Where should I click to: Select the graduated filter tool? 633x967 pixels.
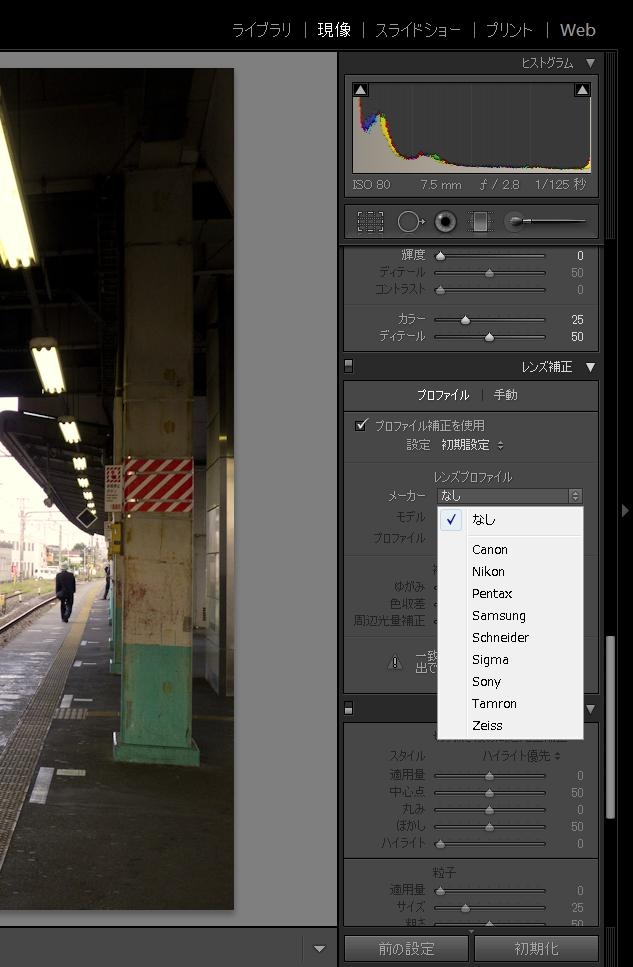click(x=480, y=221)
